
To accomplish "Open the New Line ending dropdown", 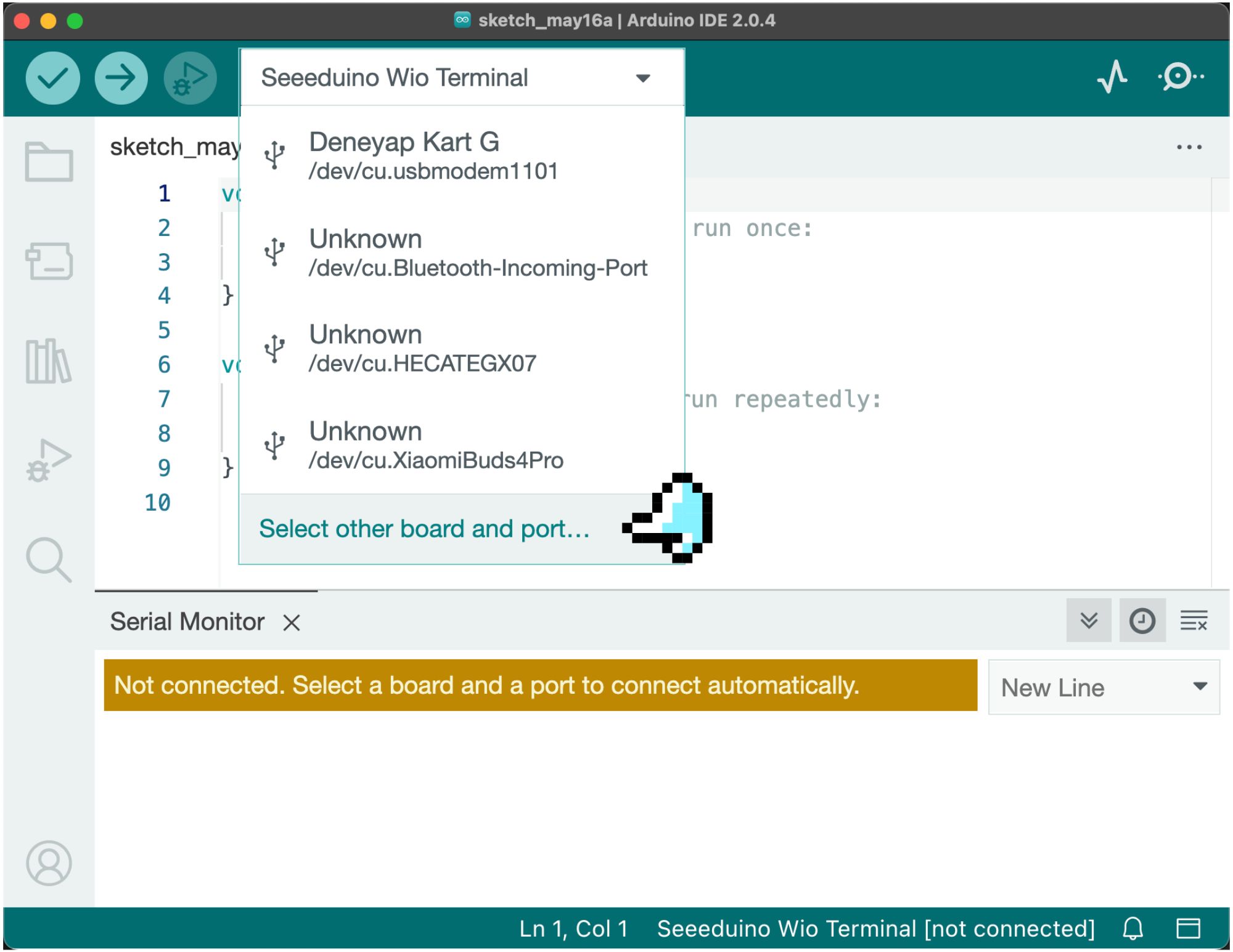I will coord(1103,687).
